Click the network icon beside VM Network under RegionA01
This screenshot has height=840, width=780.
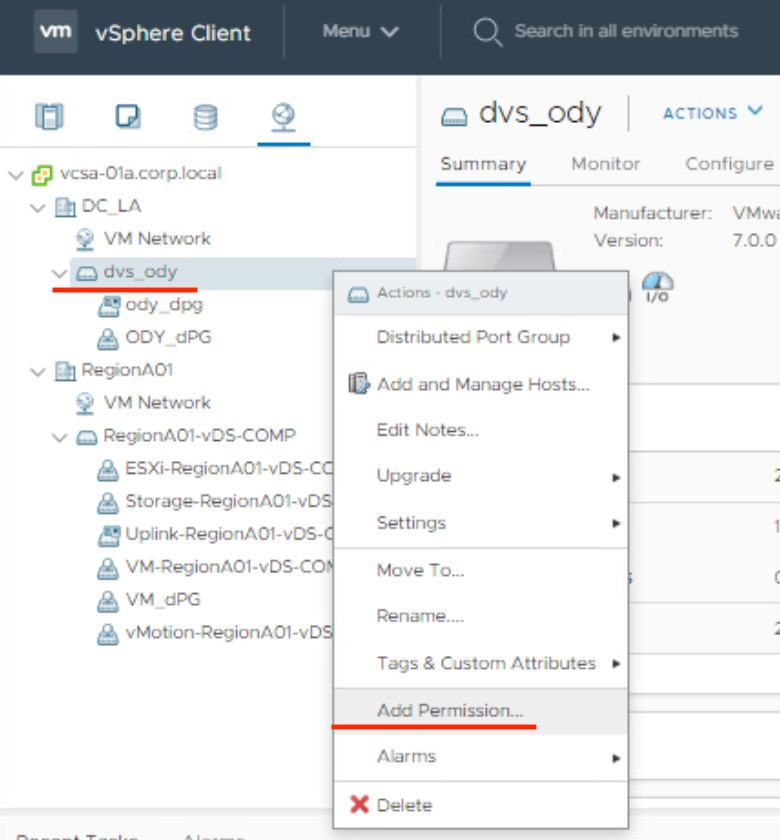coord(85,403)
